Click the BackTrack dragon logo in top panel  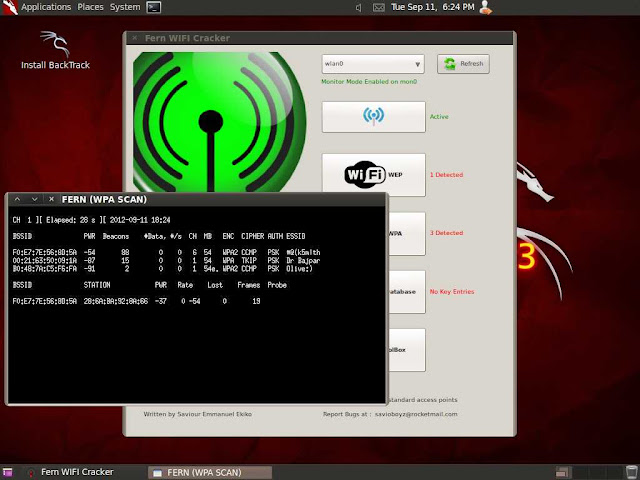[x=9, y=7]
